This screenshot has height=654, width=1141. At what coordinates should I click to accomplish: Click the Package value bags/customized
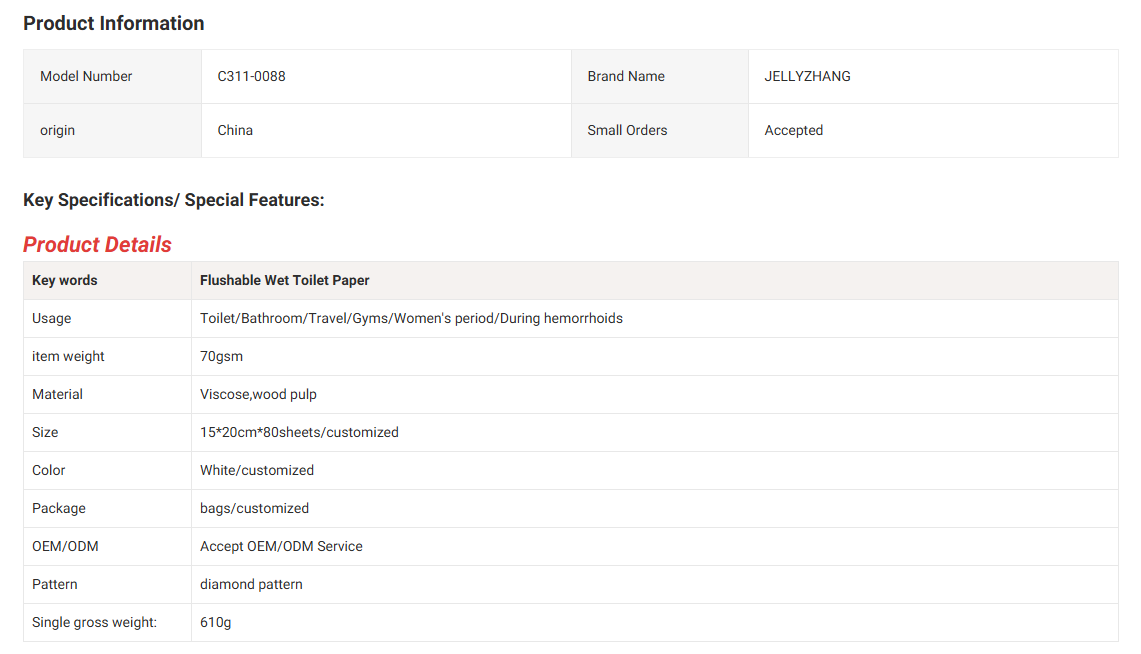pos(254,508)
